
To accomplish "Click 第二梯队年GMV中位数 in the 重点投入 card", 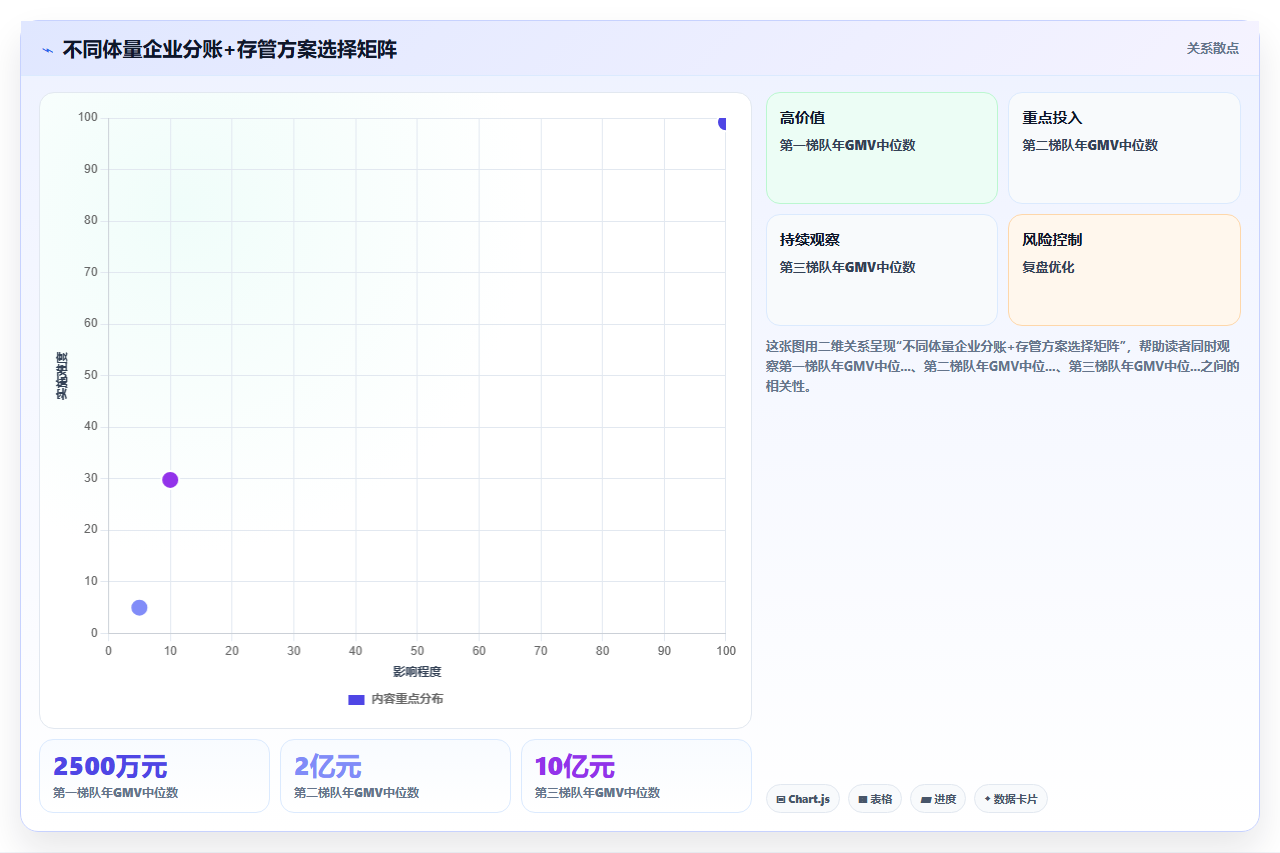I will pyautogui.click(x=1090, y=145).
